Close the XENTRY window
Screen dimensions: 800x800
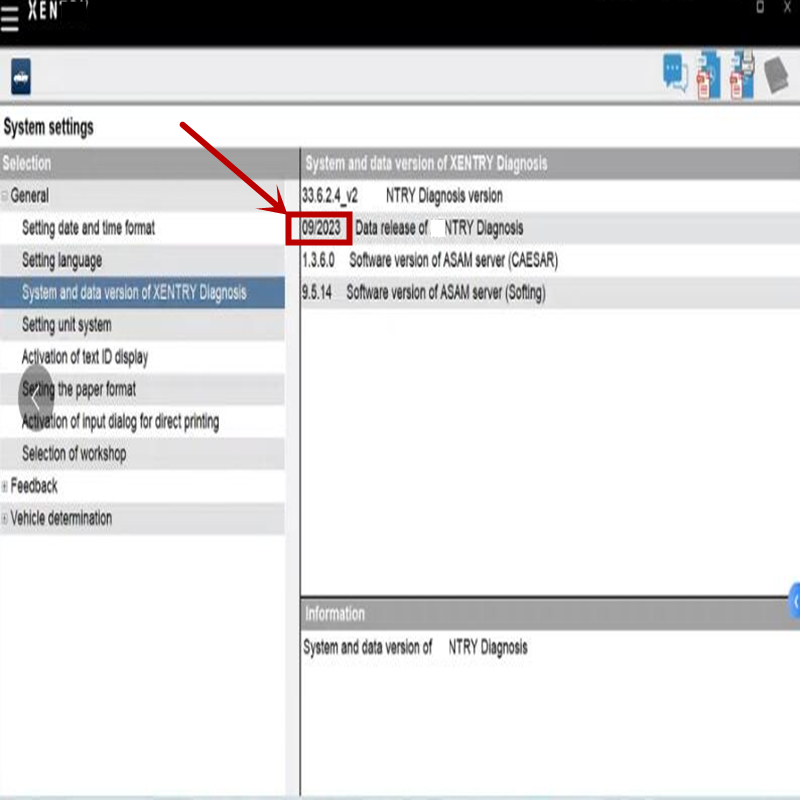click(x=788, y=7)
